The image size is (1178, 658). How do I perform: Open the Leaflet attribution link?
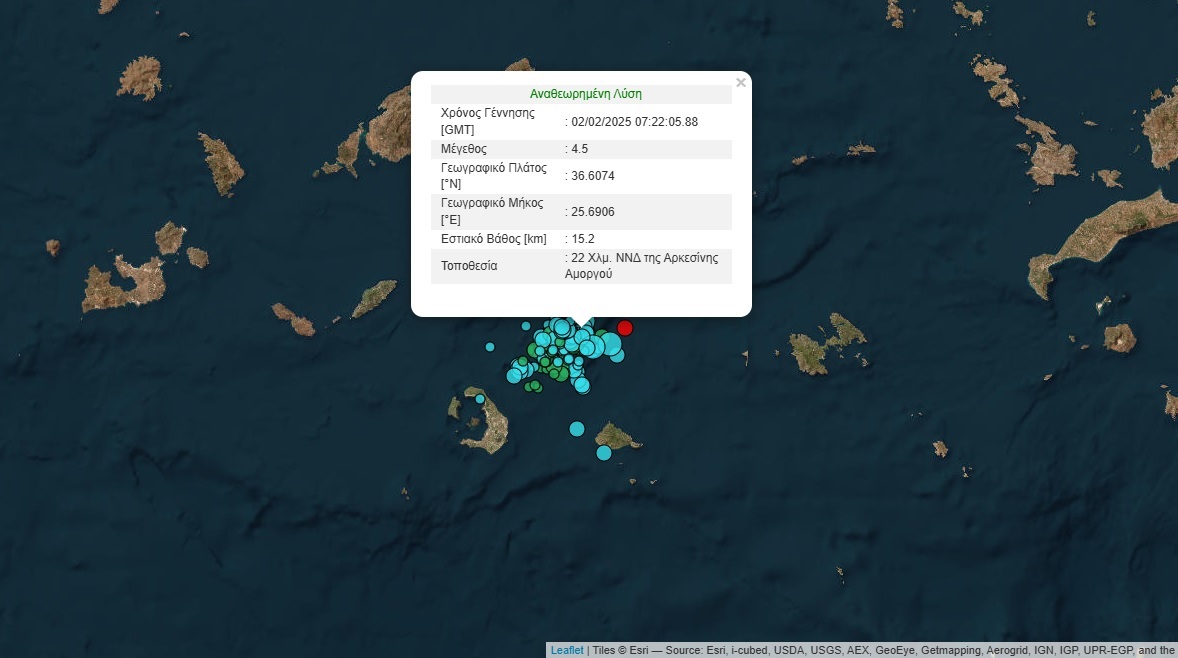point(566,650)
